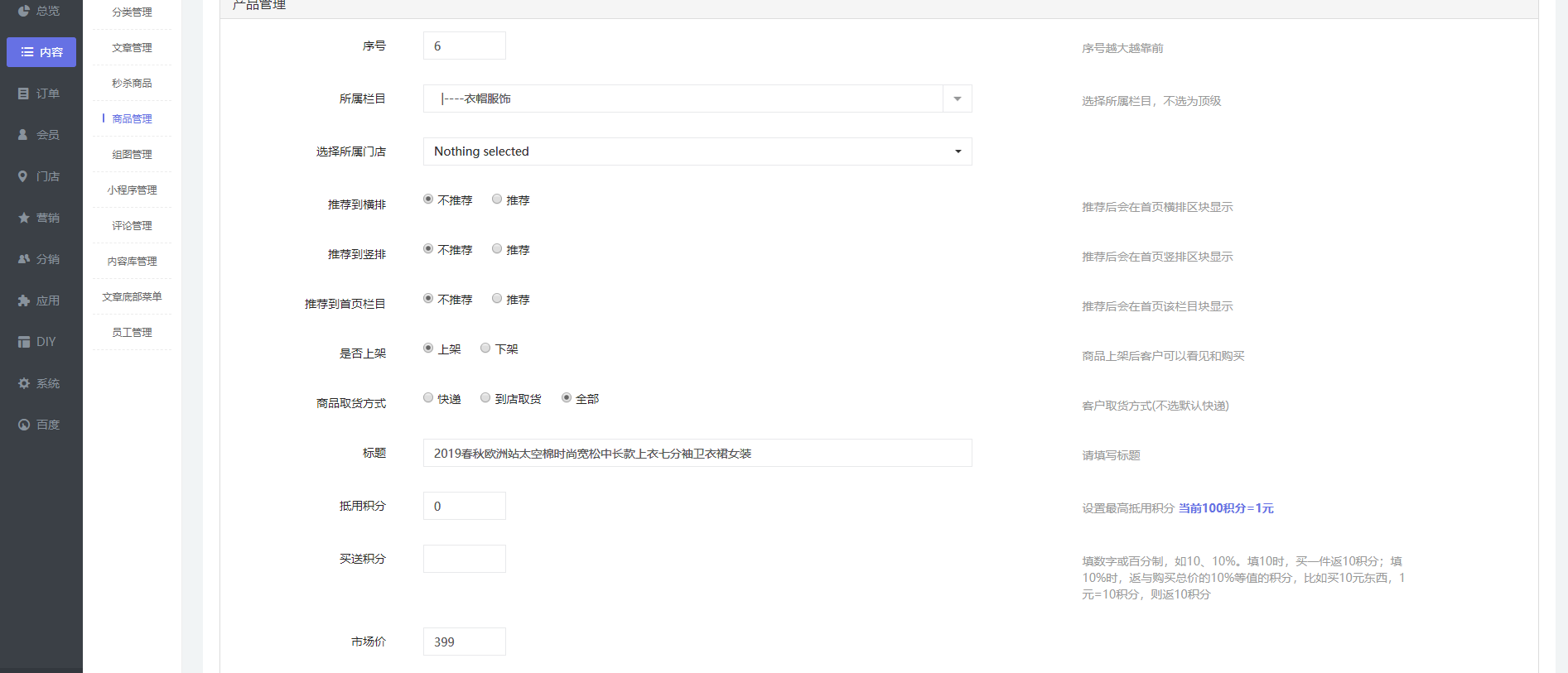Screen dimensions: 1568x673
Task: Click 当前100积分=1元 hint text
Action: pos(1226,508)
